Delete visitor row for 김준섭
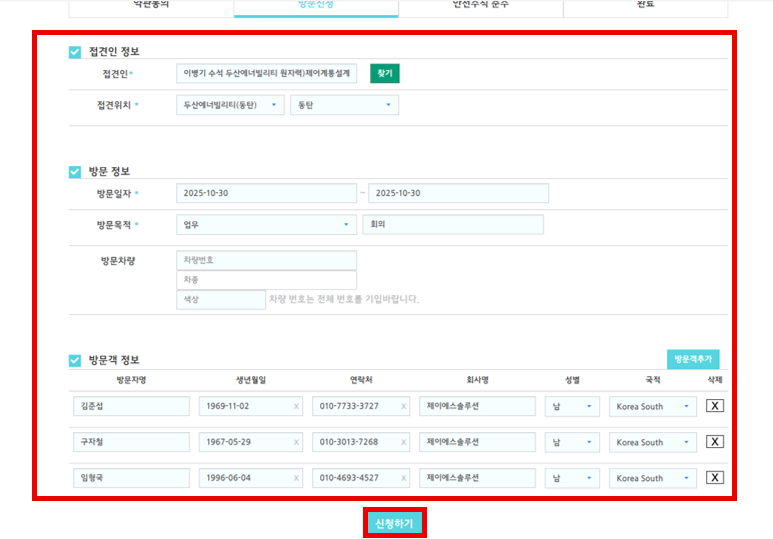The width and height of the screenshot is (773, 539). [x=714, y=406]
